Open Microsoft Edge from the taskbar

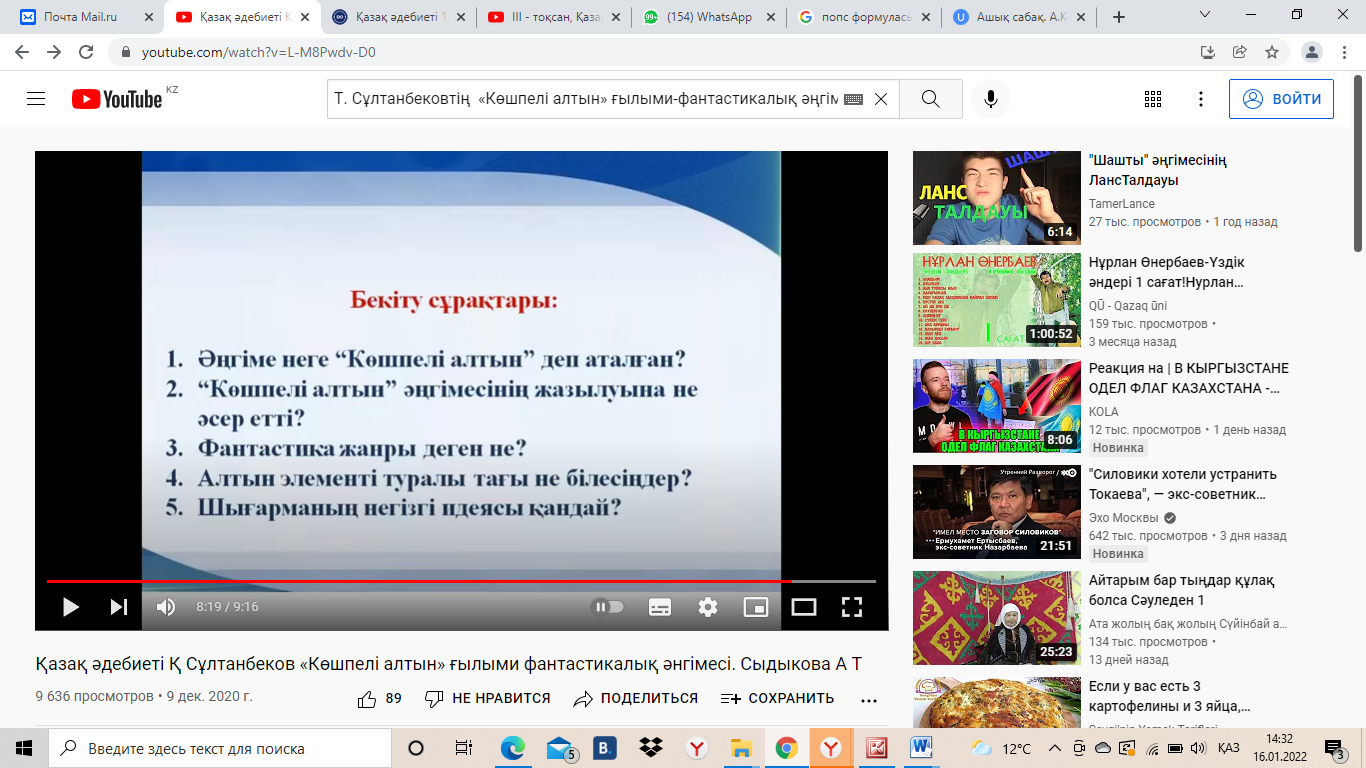click(513, 748)
